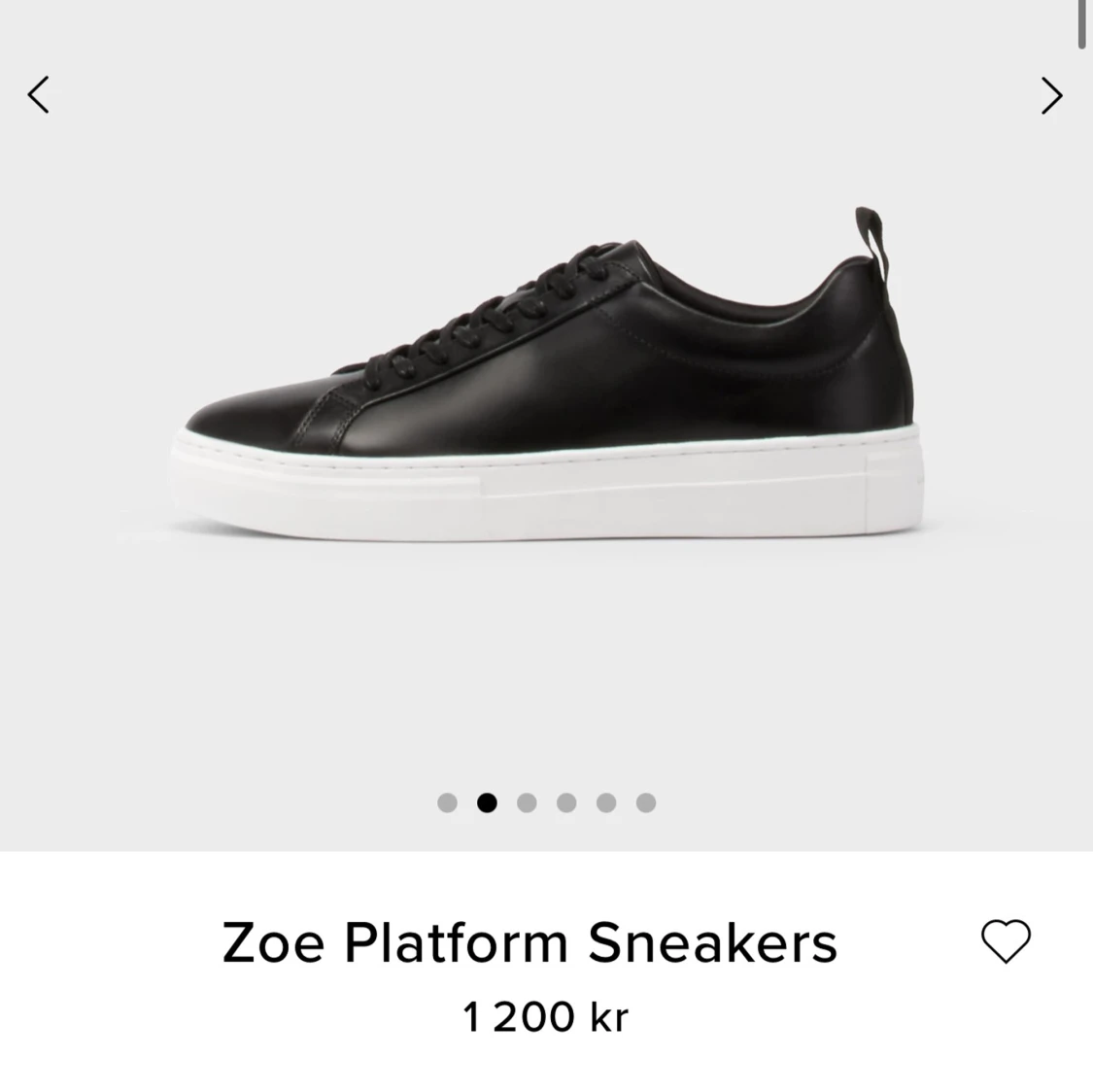Jump to the last carousel dot
Image resolution: width=1093 pixels, height=1092 pixels.
click(x=645, y=802)
